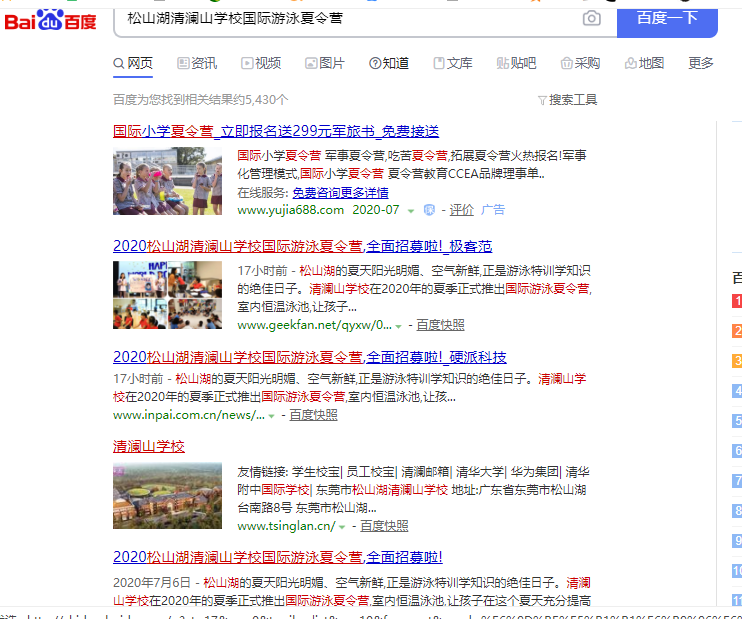Click hot search rank 3 badge
This screenshot has height=619, width=742.
tap(737, 361)
